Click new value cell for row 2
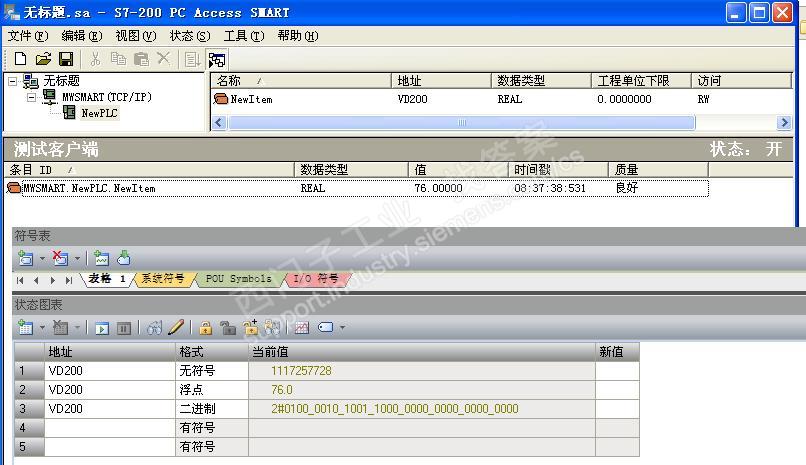 coord(617,390)
